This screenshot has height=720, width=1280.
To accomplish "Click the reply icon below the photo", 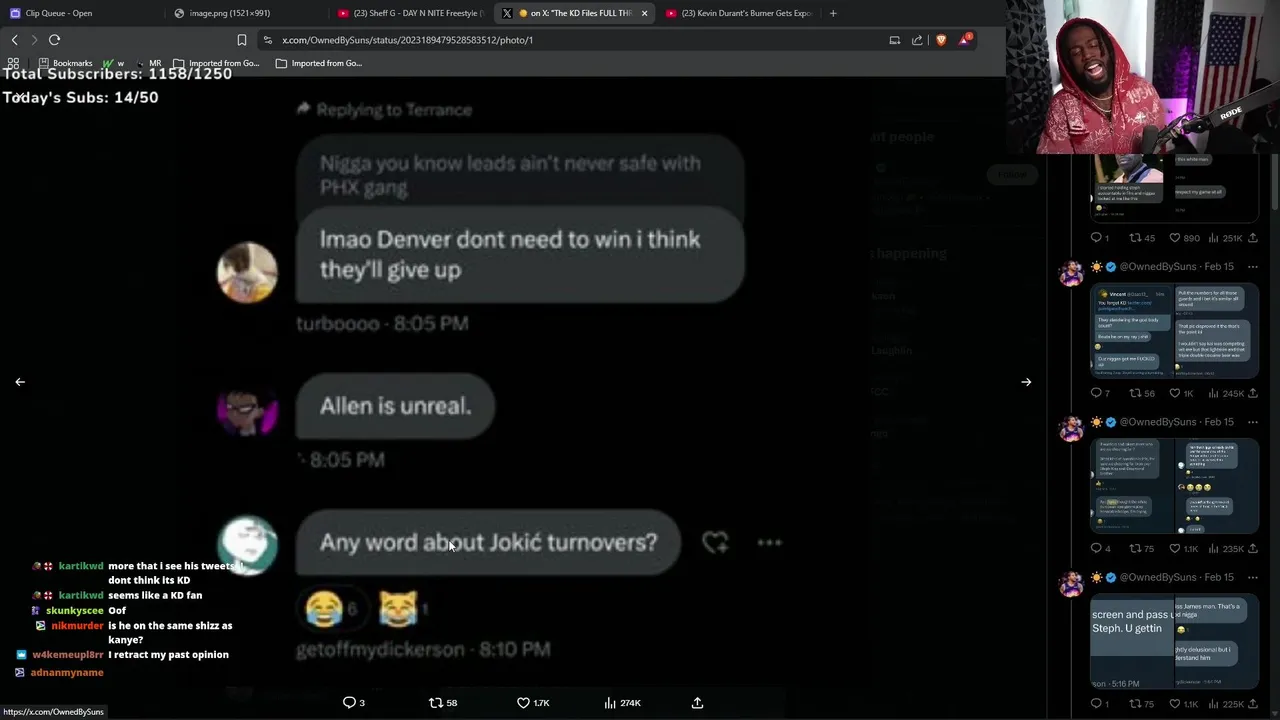I will tap(349, 703).
